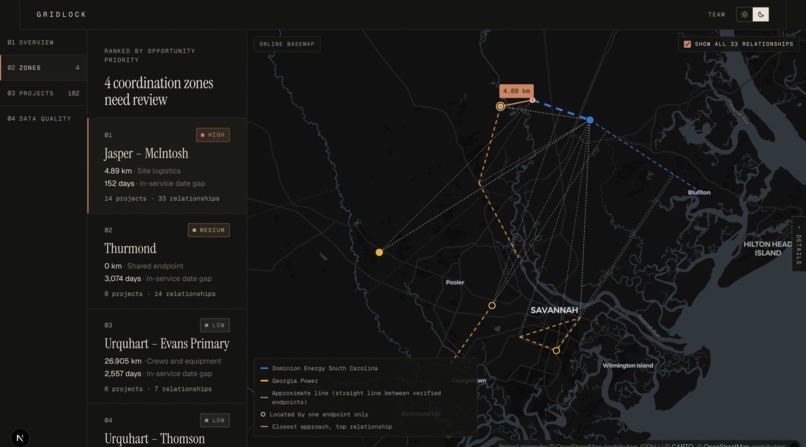
Task: Click the 4.89 km distance label
Action: pos(516,91)
